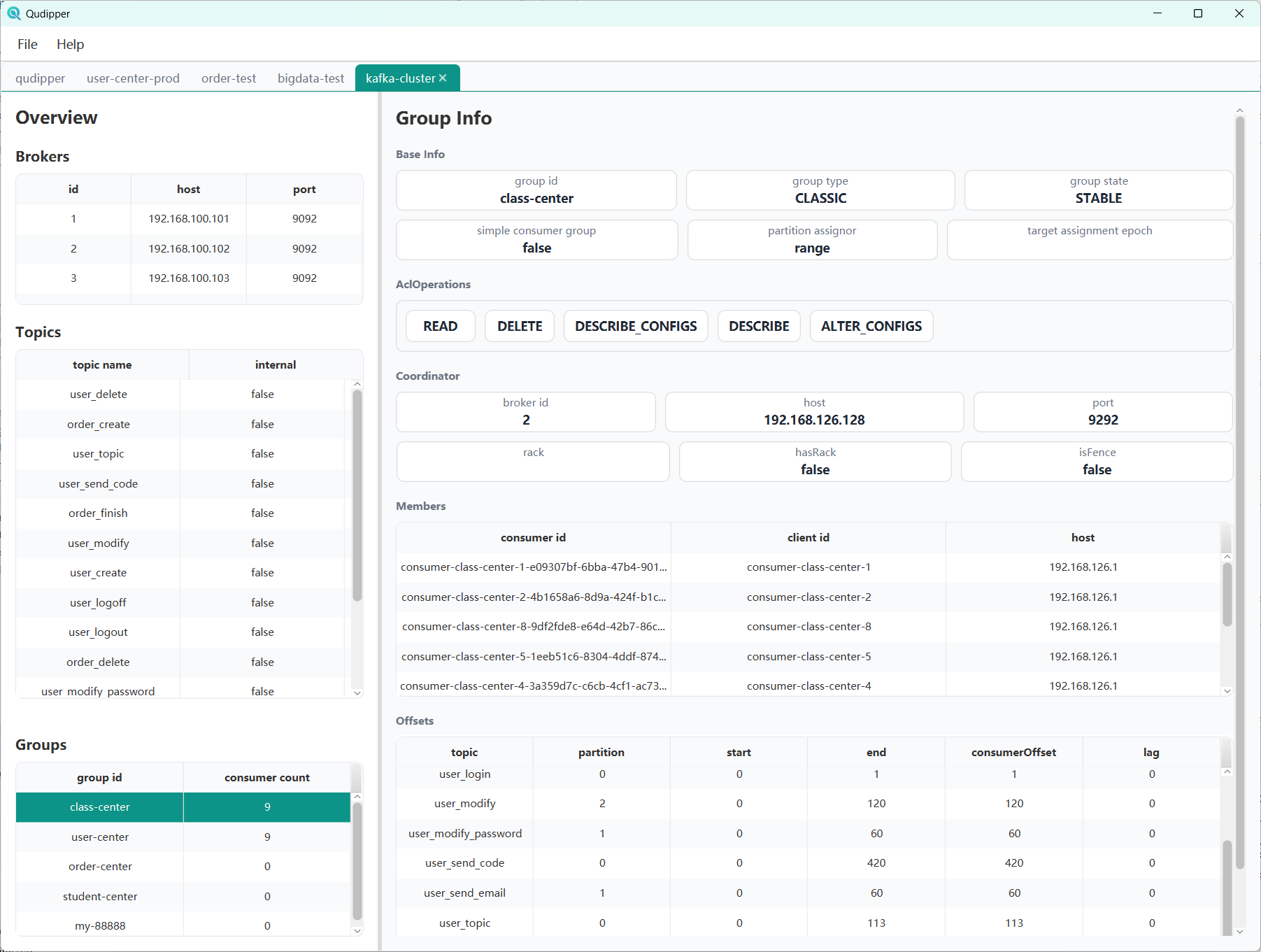Select consumer-class-center-8 member row
The image size is (1261, 952).
tap(533, 627)
